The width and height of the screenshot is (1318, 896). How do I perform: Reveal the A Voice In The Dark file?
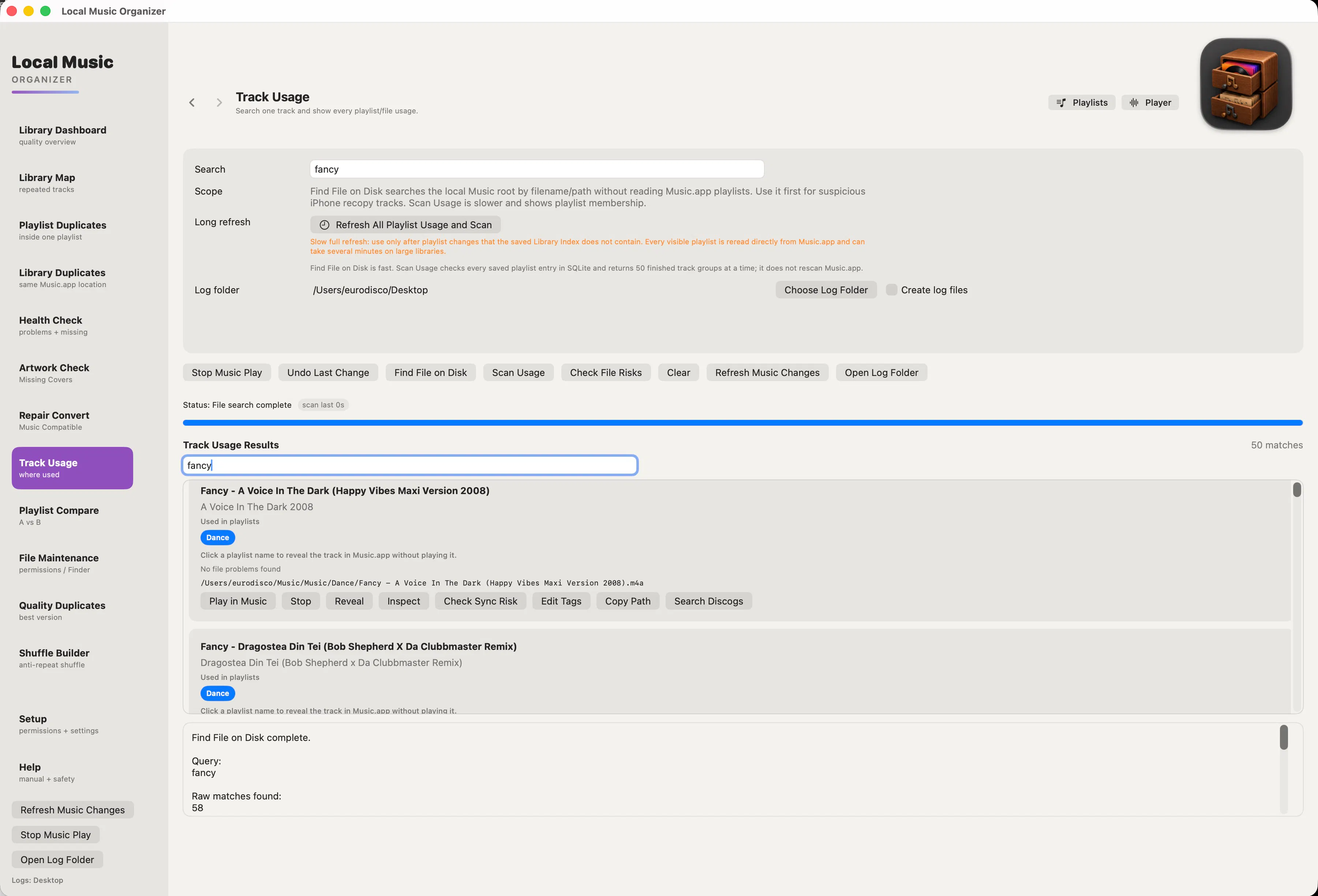[x=349, y=601]
